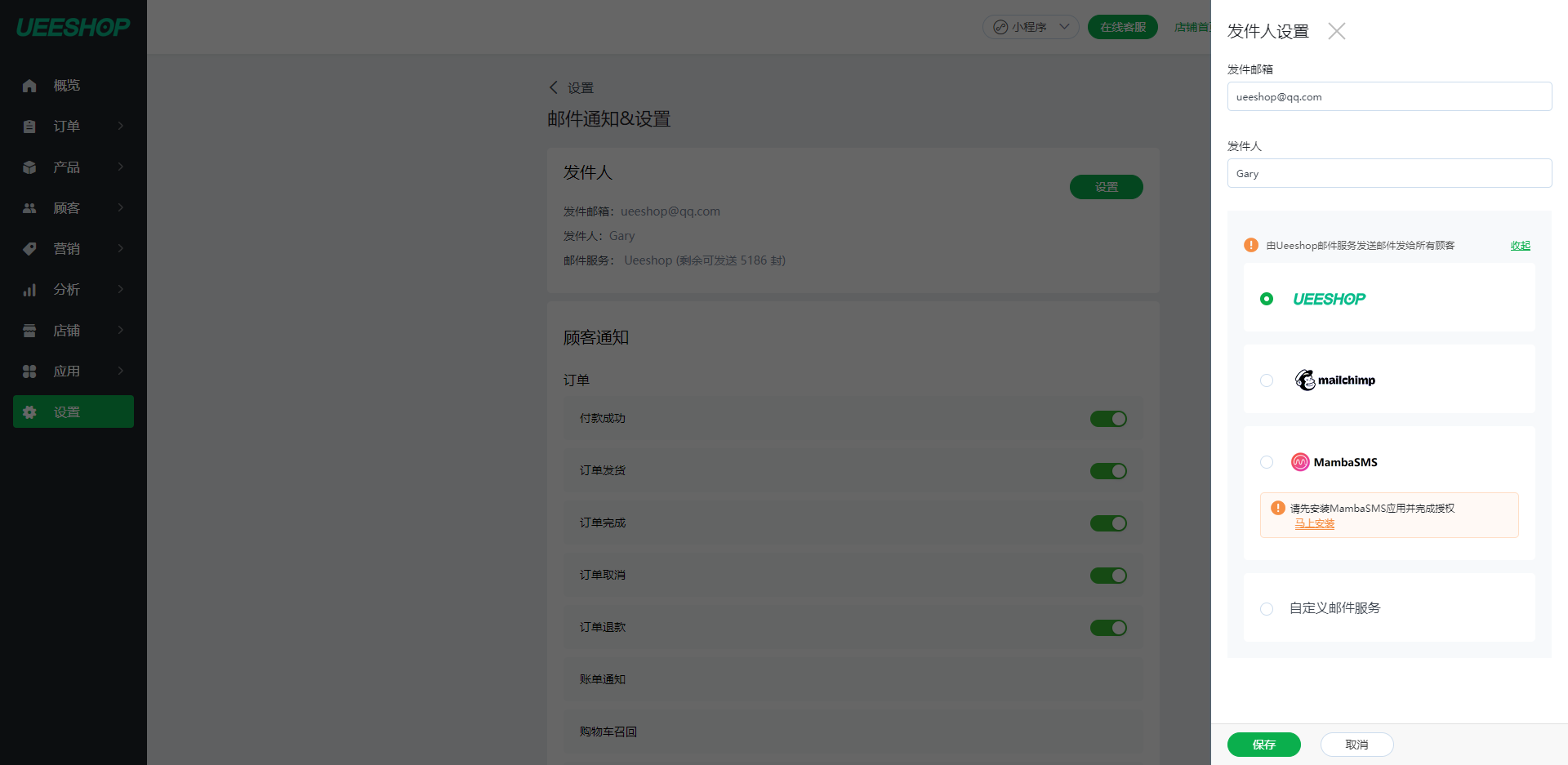This screenshot has height=765, width=1568.
Task: Expand the 分析 sidebar chevron
Action: click(121, 289)
